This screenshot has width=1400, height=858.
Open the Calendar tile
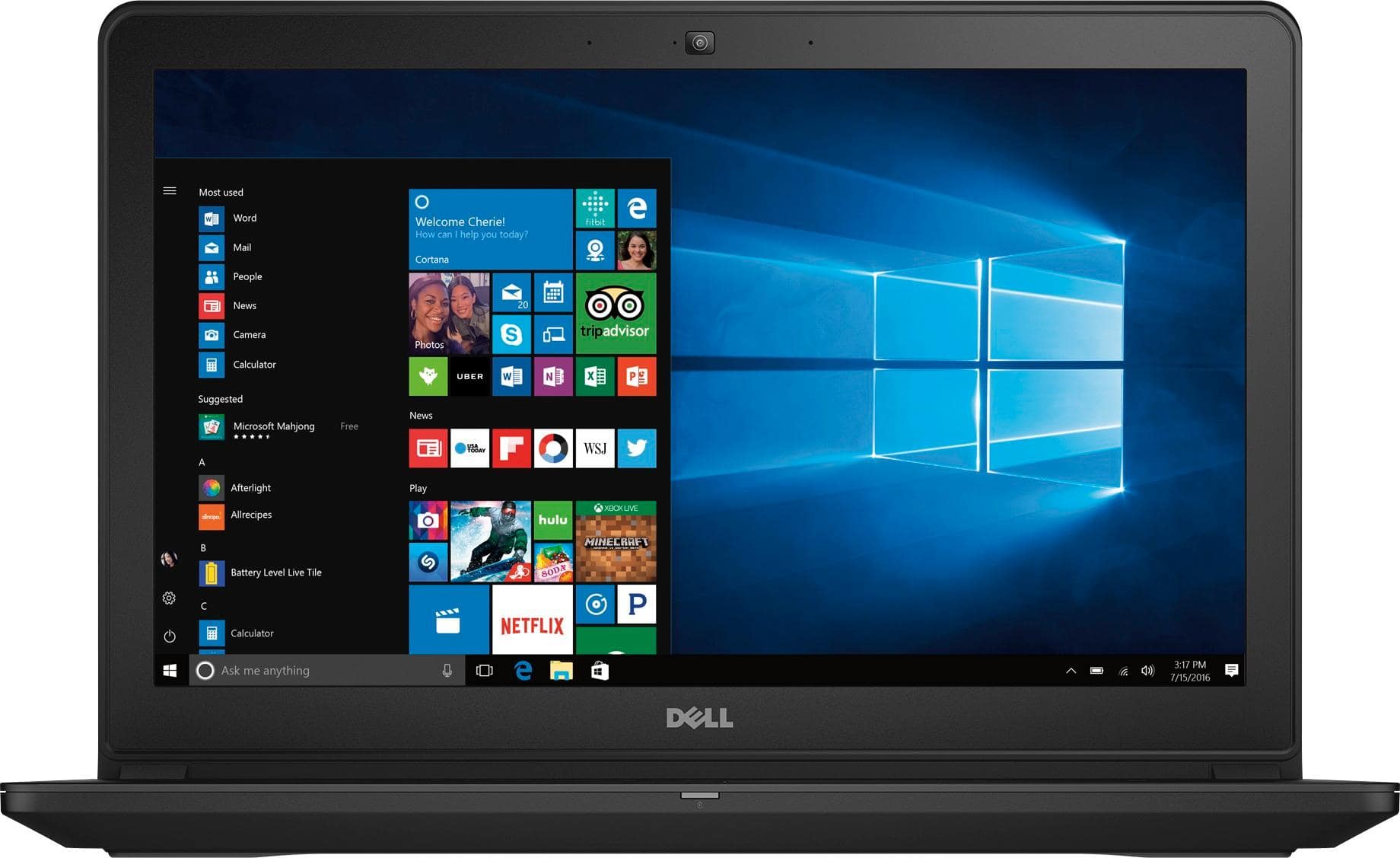coord(553,292)
